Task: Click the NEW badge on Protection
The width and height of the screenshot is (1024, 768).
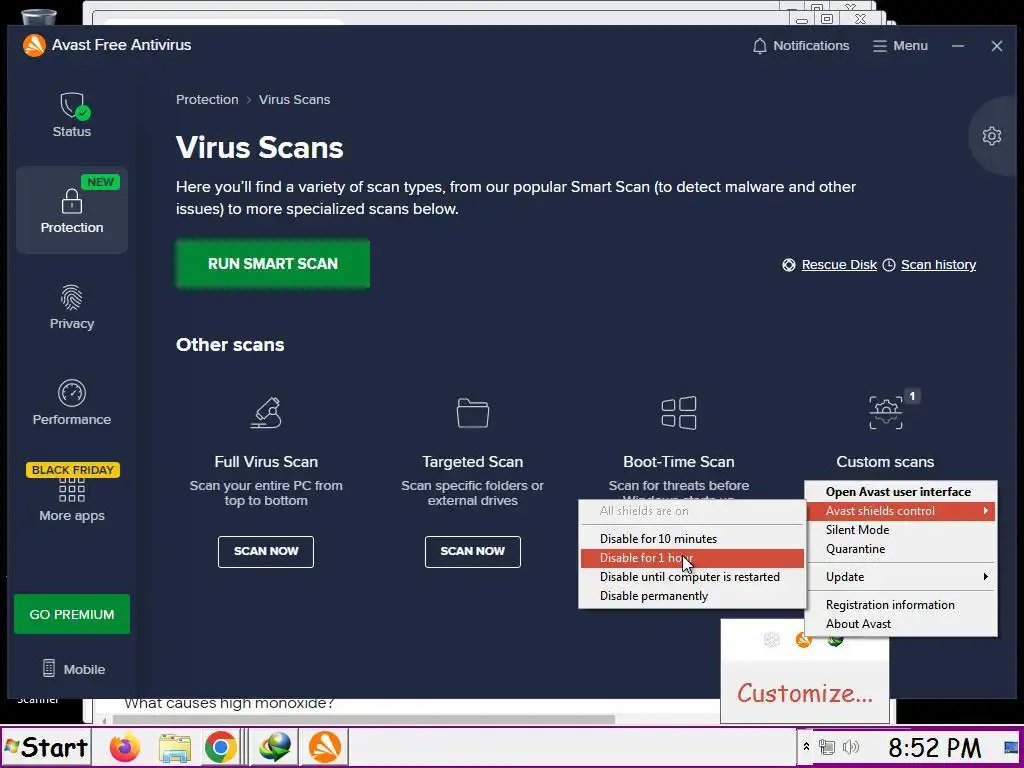Action: click(x=101, y=182)
